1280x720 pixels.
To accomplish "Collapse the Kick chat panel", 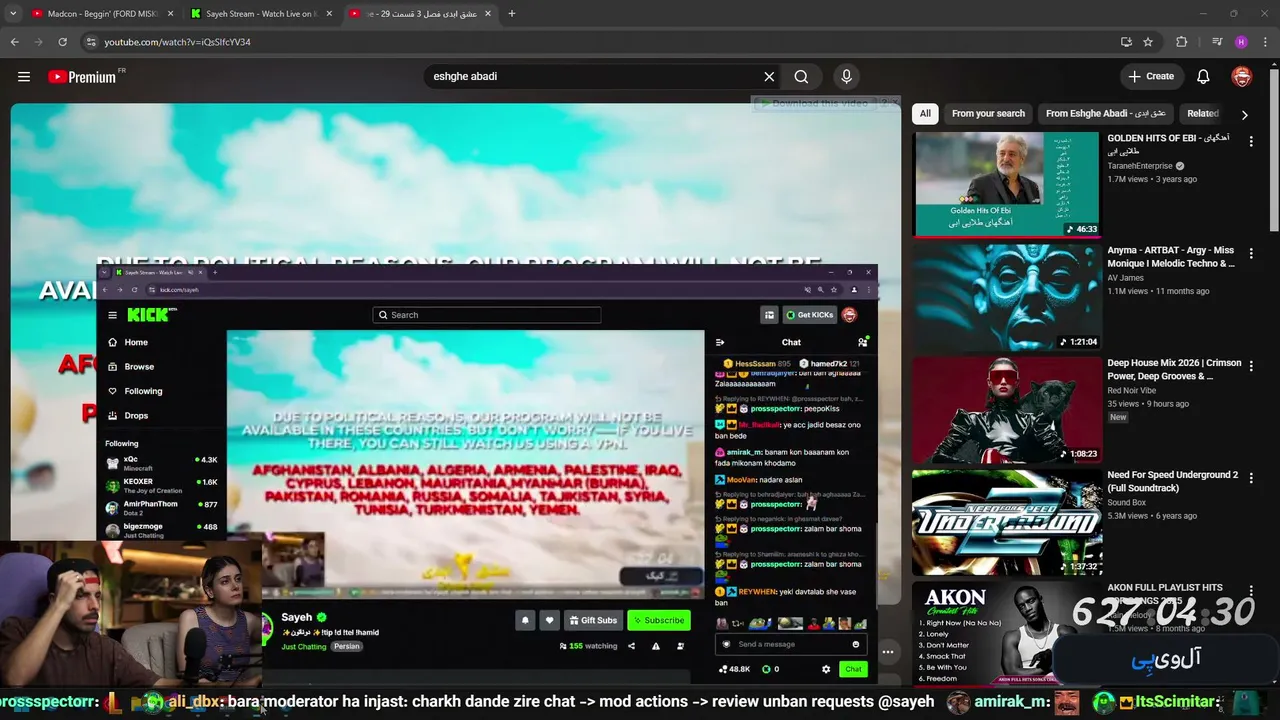I will coord(720,342).
